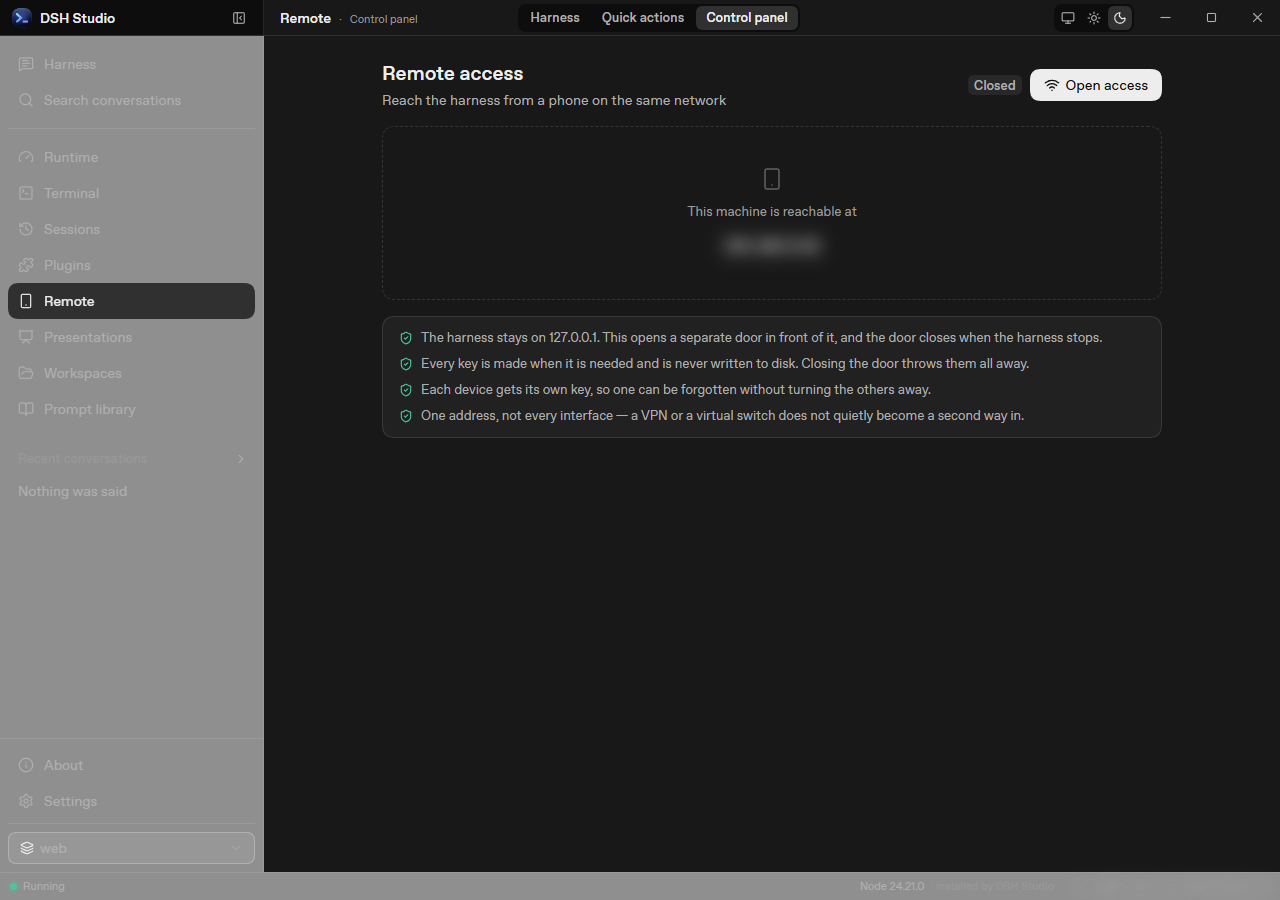Select the system theme monitor icon
This screenshot has width=1280, height=900.
tap(1068, 18)
